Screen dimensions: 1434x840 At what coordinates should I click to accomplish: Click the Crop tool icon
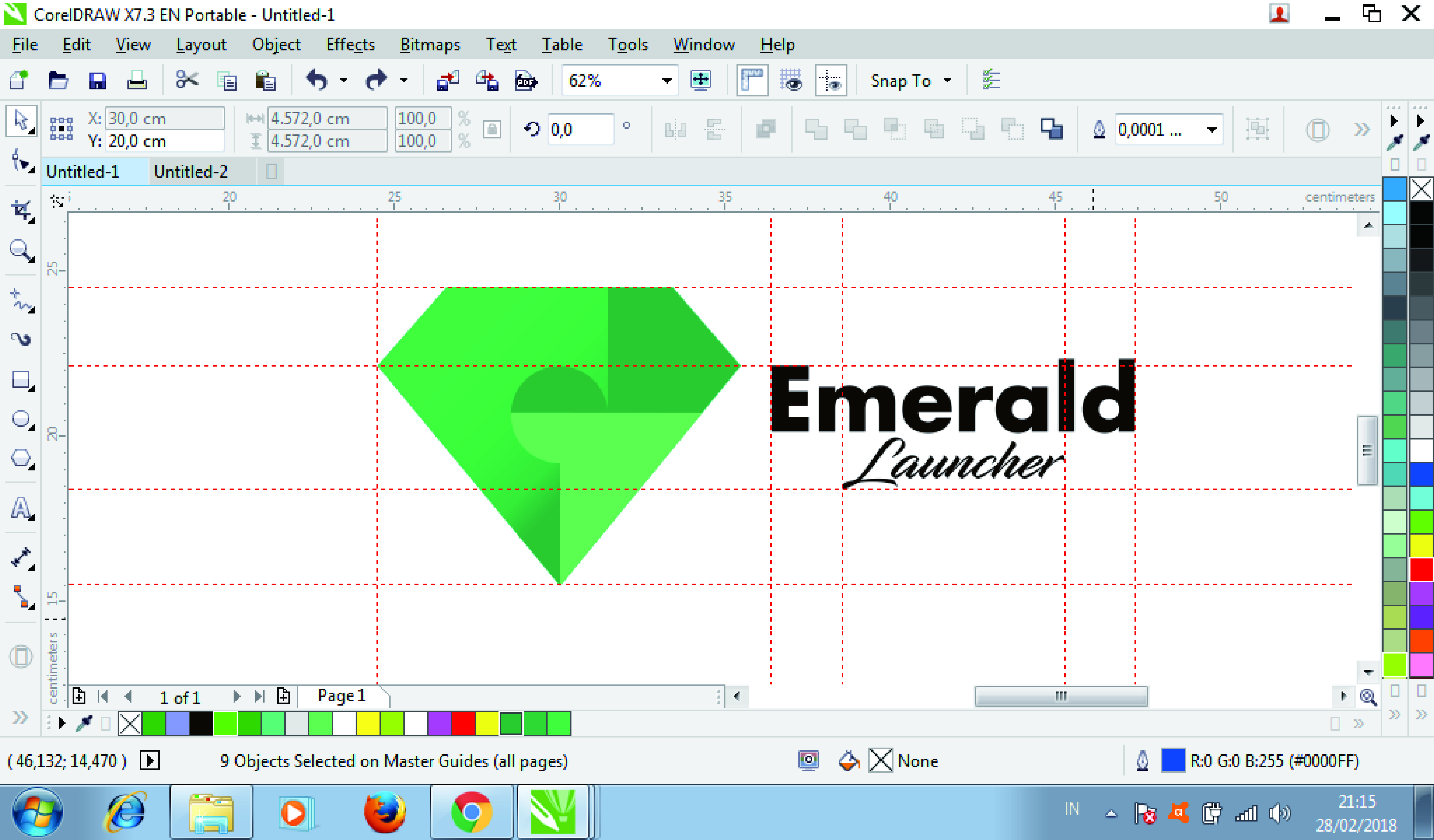pos(21,210)
